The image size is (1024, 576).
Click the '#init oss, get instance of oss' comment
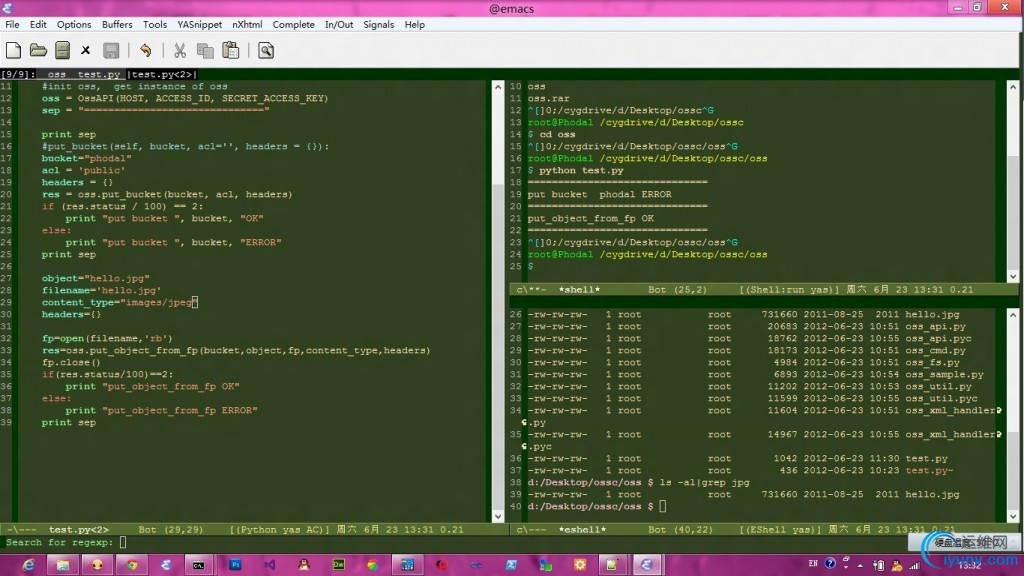point(135,86)
